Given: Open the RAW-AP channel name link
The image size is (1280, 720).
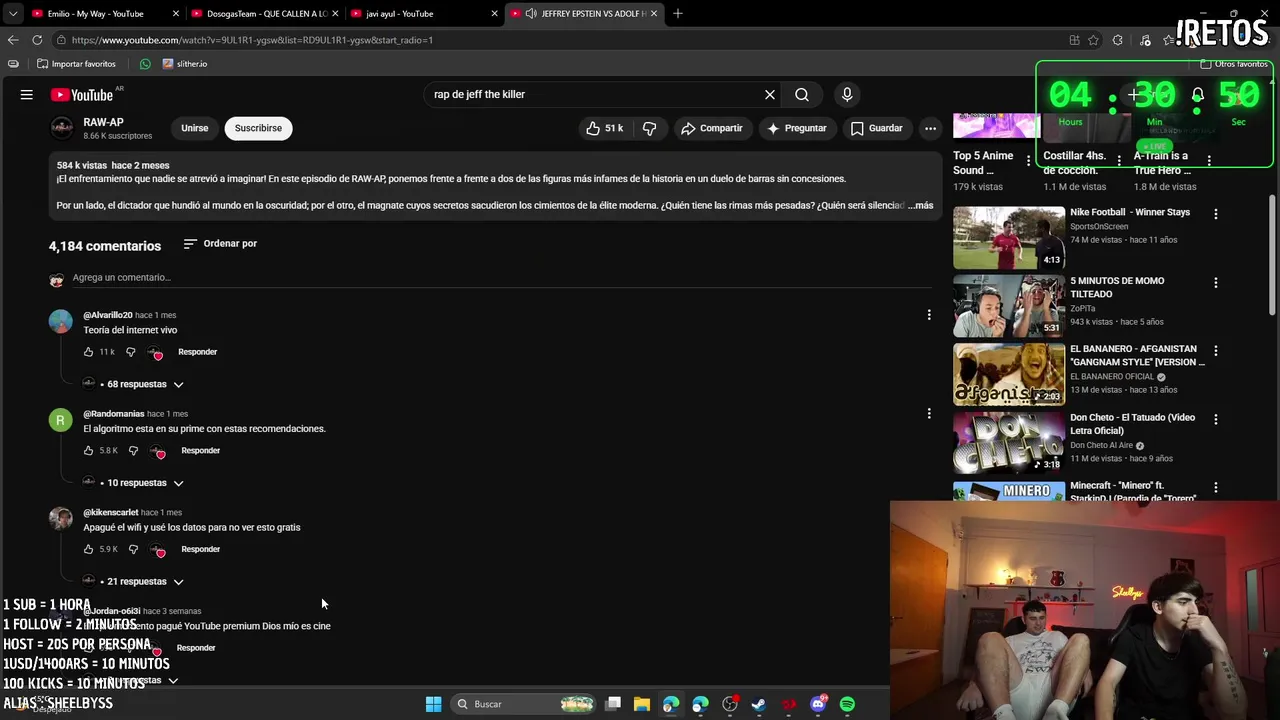Looking at the screenshot, I should click(103, 122).
